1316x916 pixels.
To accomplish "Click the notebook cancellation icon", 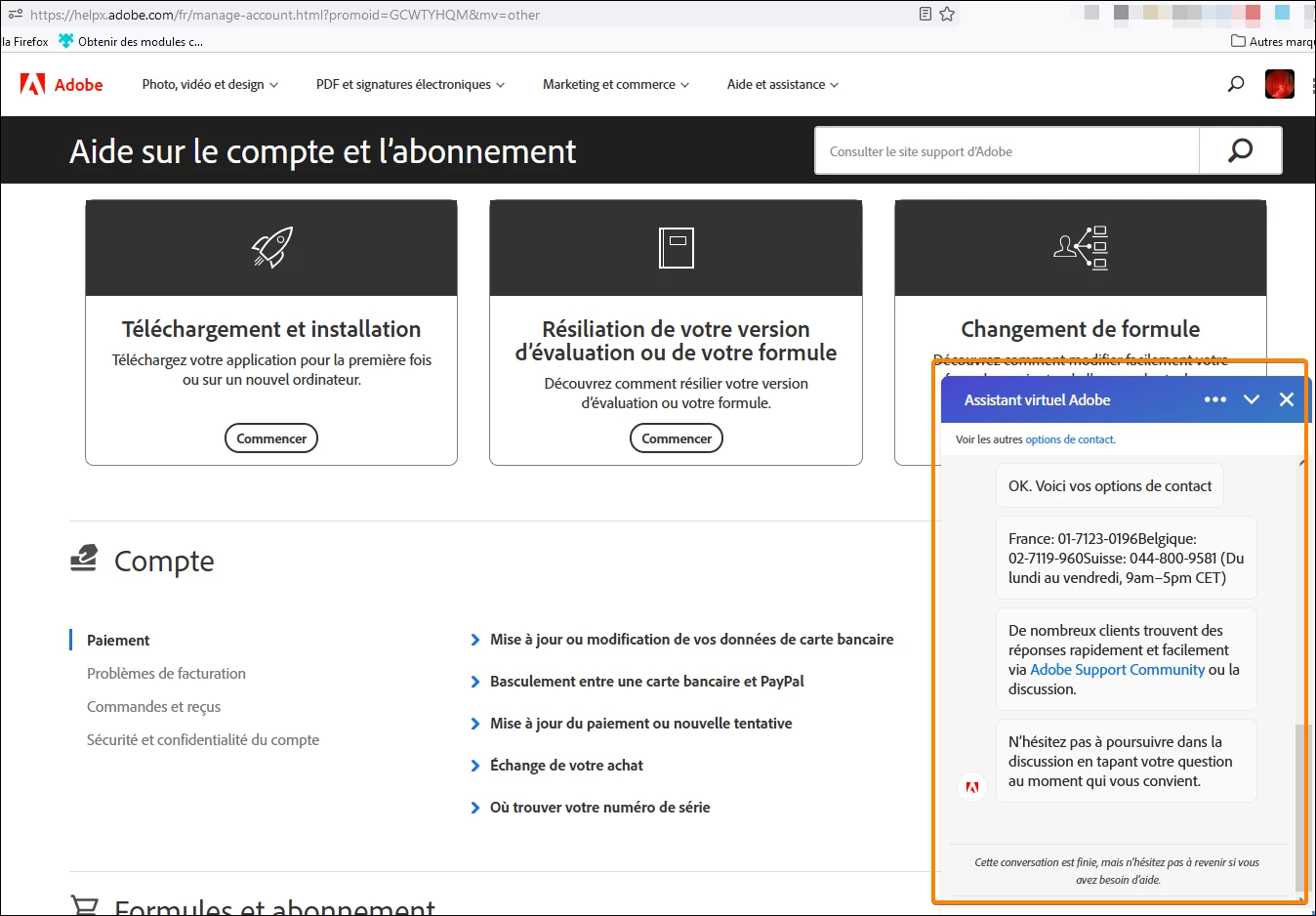I will click(x=677, y=248).
